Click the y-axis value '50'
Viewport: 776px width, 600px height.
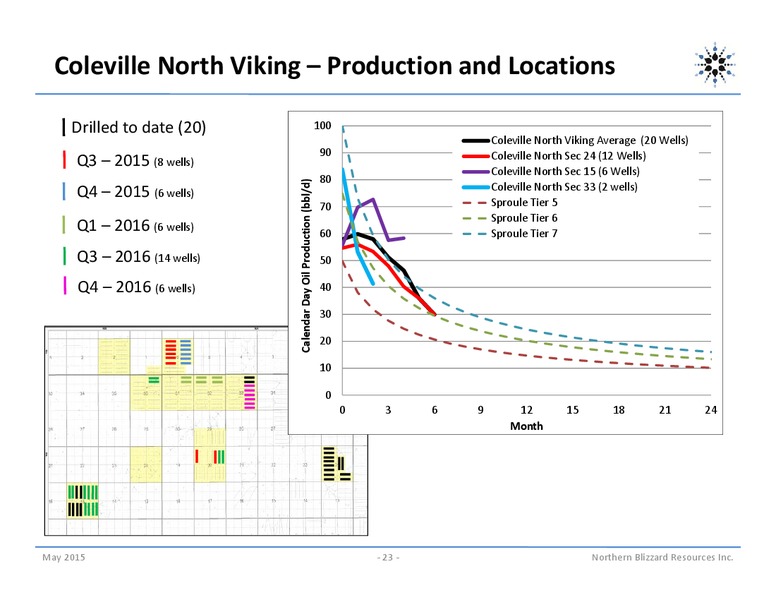tap(325, 260)
